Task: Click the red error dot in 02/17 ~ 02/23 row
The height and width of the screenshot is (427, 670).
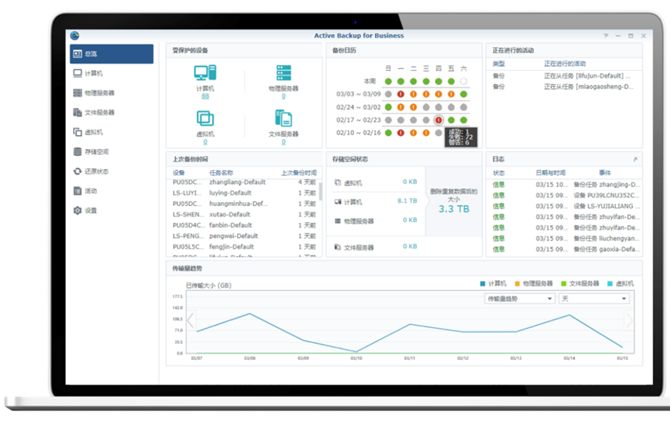Action: click(438, 120)
